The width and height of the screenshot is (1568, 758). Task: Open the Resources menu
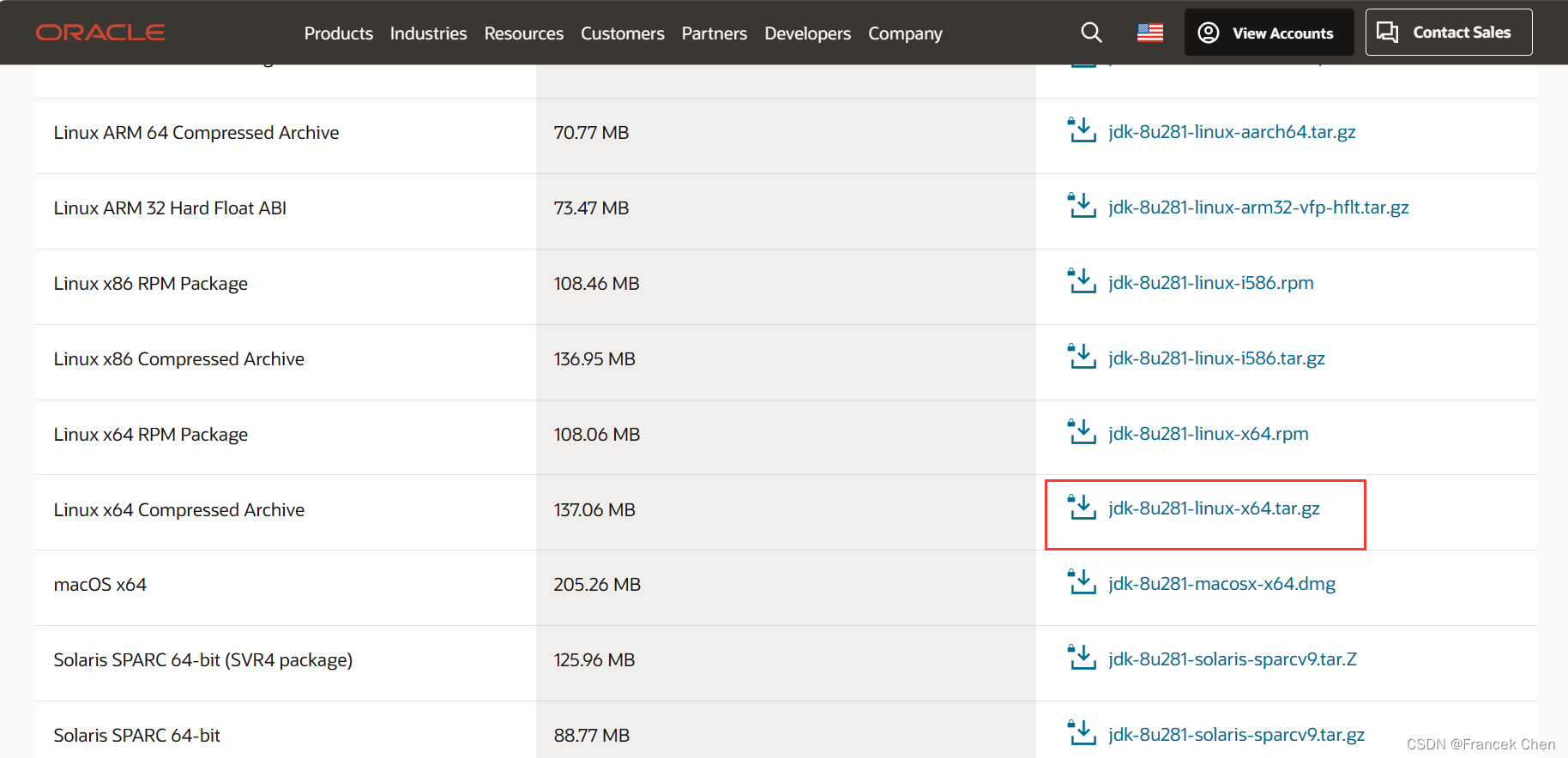(x=524, y=33)
